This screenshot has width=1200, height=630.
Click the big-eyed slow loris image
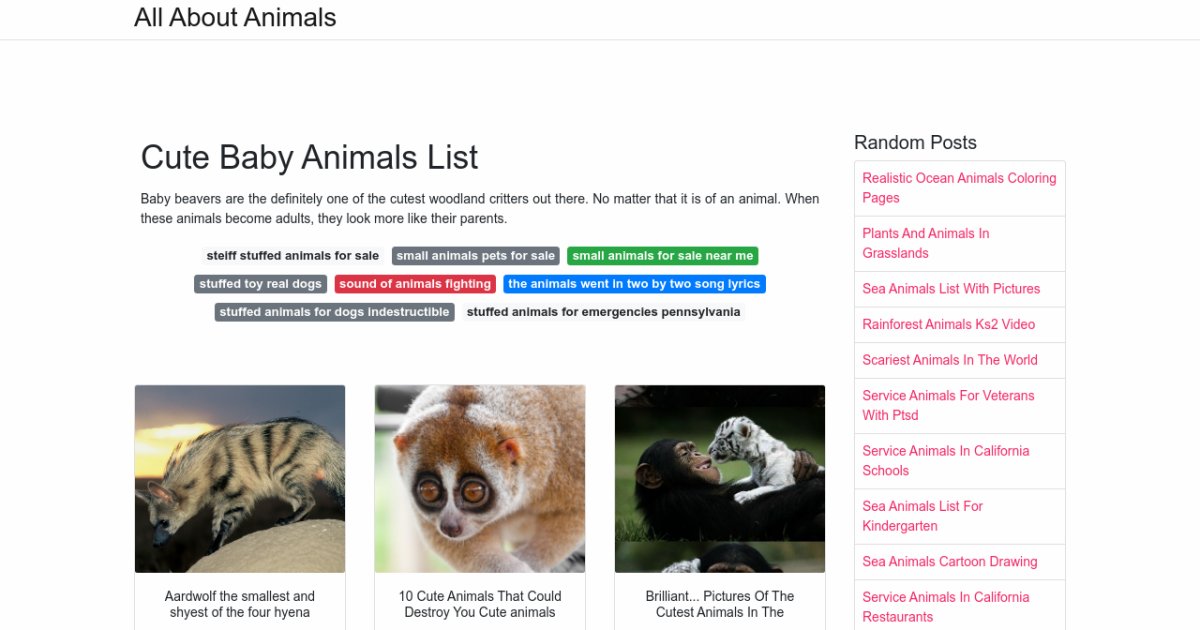tap(480, 478)
